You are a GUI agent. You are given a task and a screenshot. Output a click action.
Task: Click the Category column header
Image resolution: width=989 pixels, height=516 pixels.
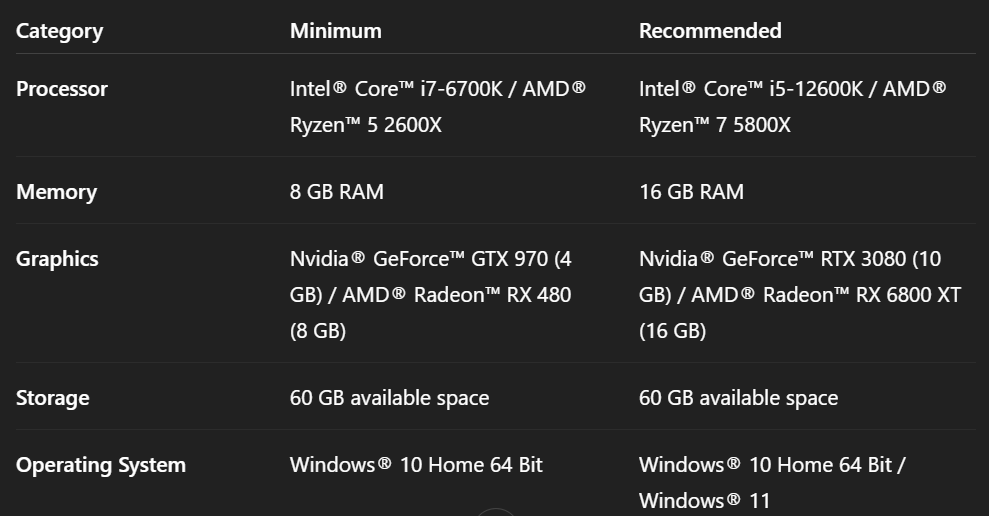[x=59, y=31]
